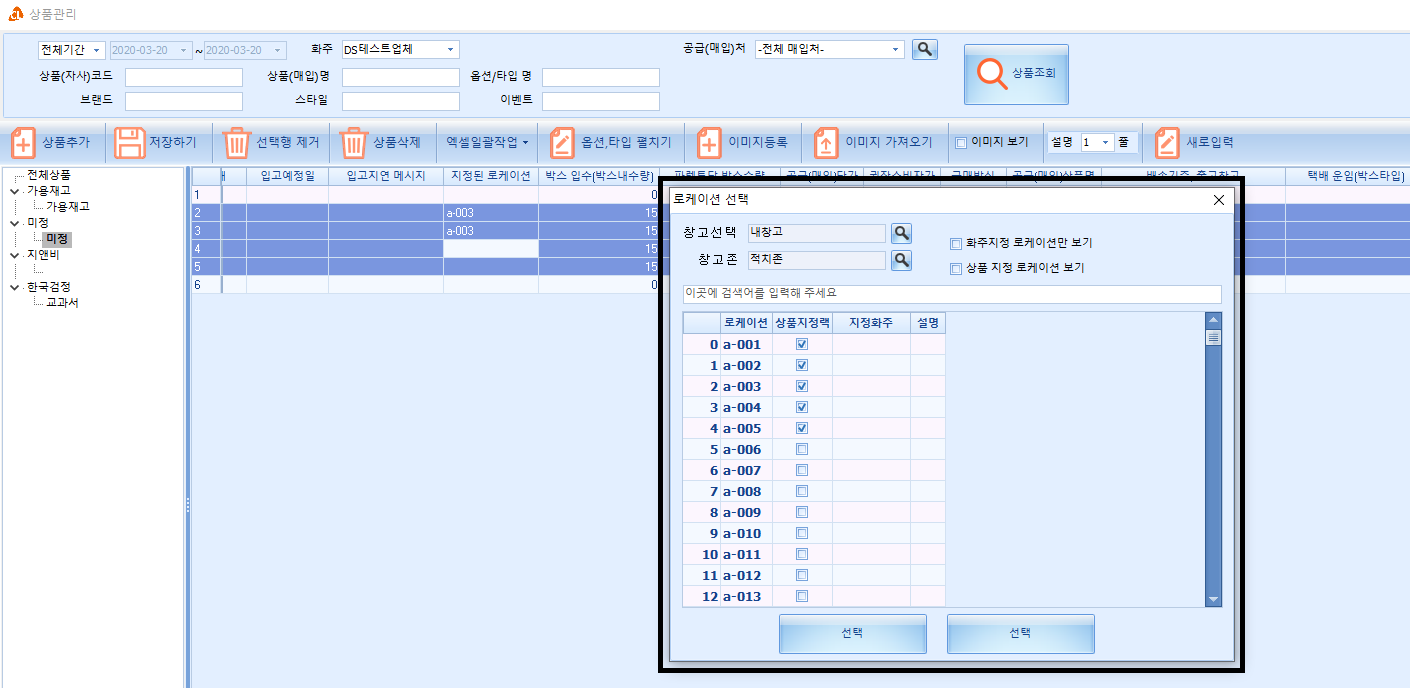This screenshot has width=1410, height=688.
Task: Toggle the 이미지 보기 checkbox
Action: 961,142
